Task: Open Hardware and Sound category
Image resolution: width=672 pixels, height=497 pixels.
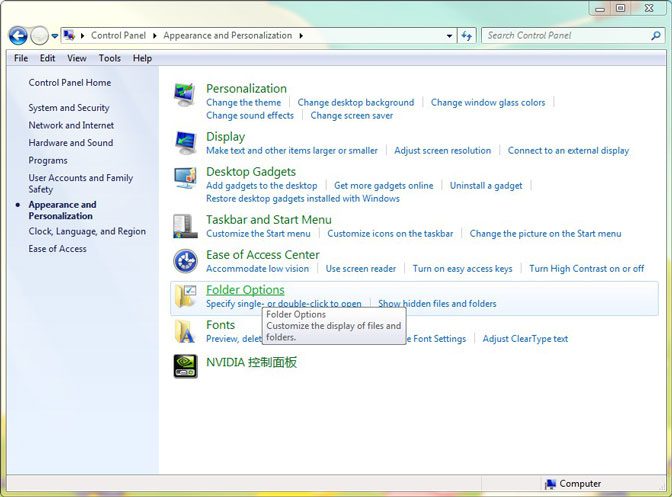Action: click(71, 143)
